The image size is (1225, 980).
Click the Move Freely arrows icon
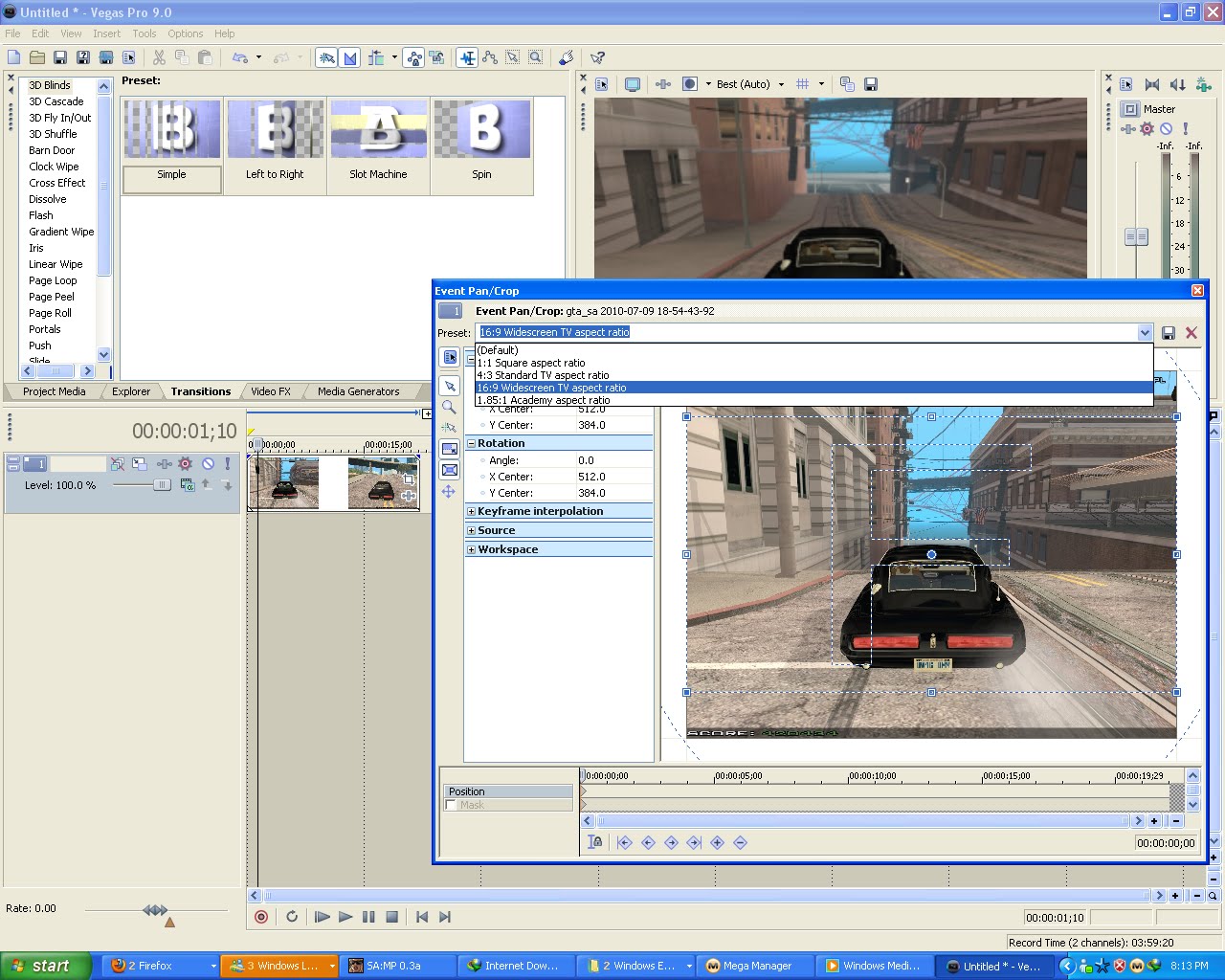(x=449, y=491)
